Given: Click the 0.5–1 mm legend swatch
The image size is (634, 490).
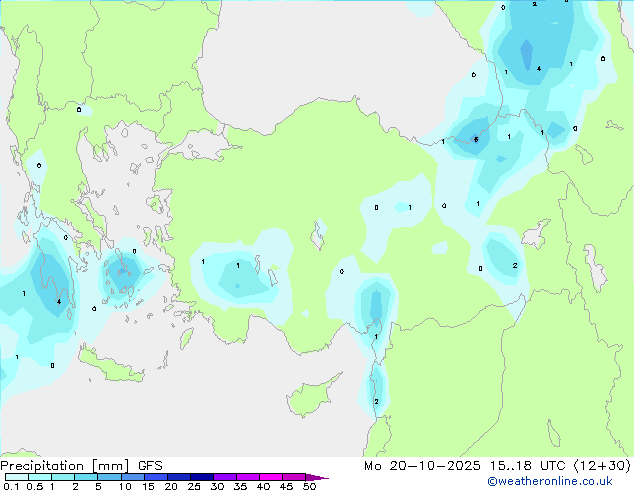Looking at the screenshot, I should coord(40,477).
